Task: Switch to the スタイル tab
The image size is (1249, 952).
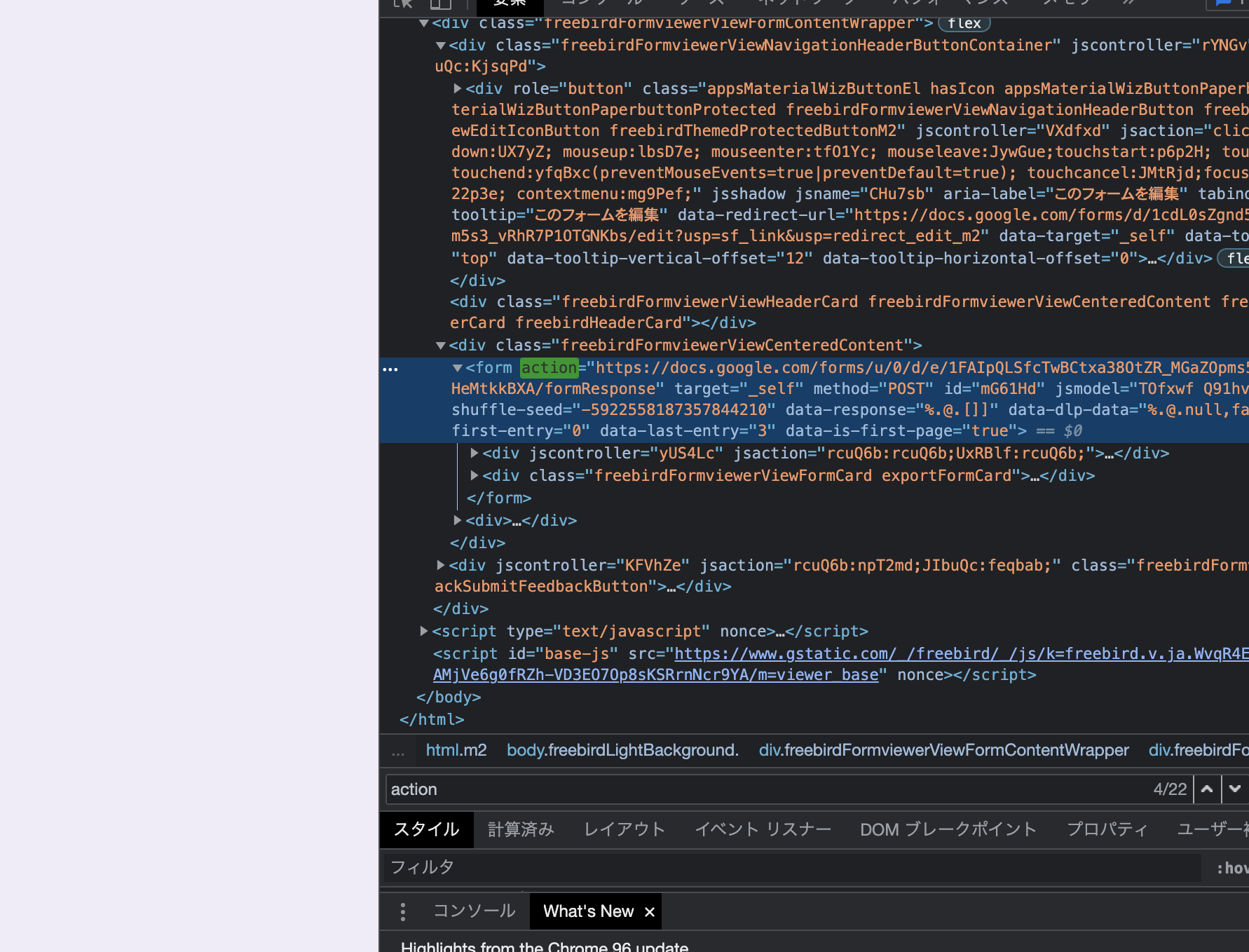Action: click(426, 830)
